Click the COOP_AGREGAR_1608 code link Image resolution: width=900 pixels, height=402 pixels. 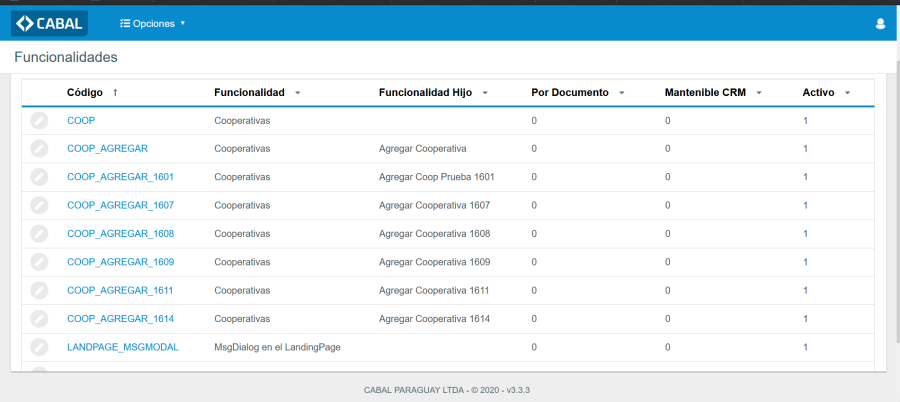point(120,233)
